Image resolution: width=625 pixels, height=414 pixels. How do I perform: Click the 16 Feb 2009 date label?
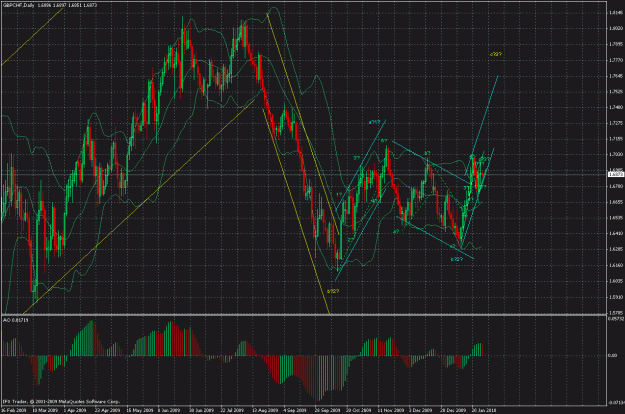(14, 410)
